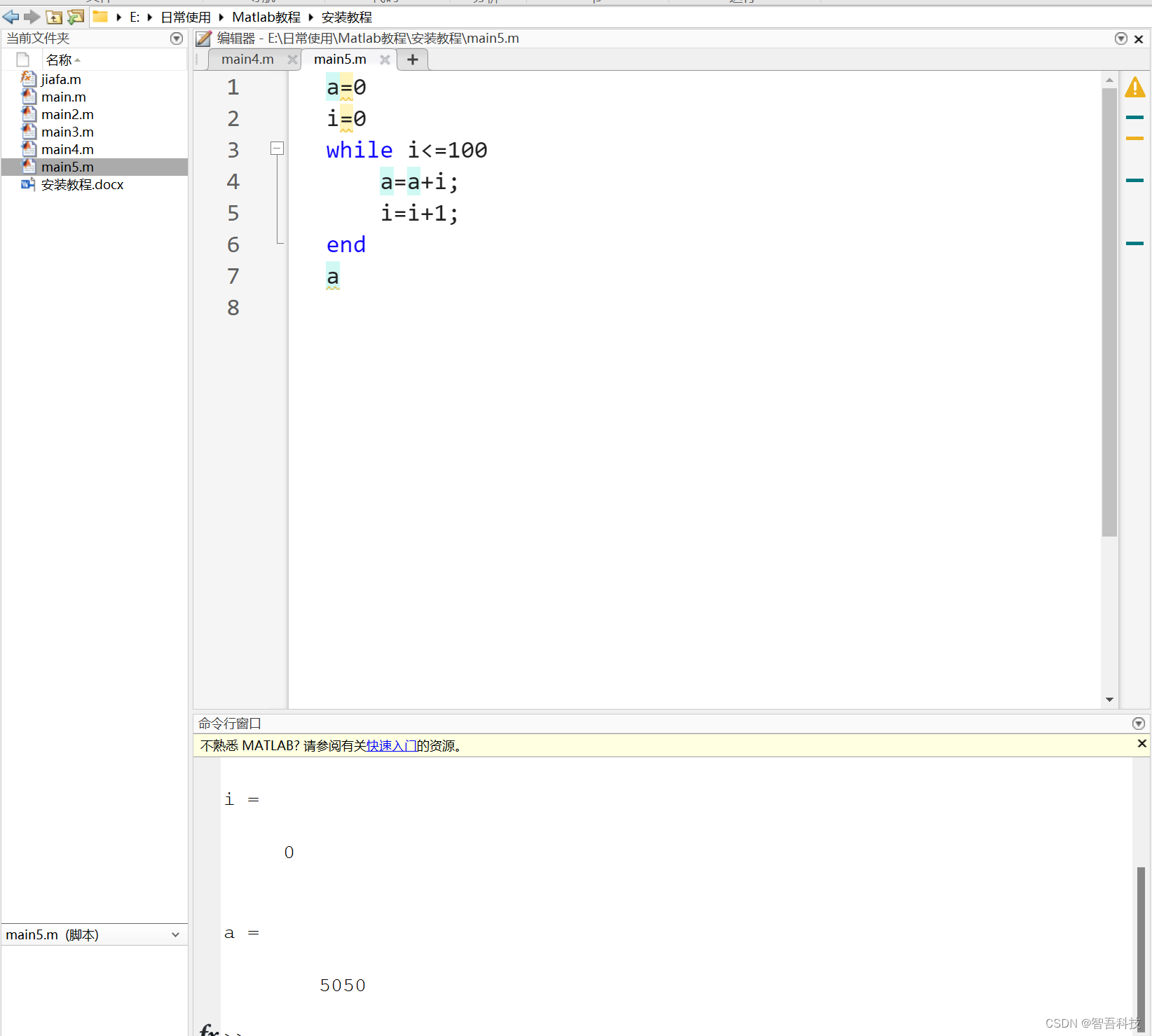Screen dimensions: 1152x1036
Task: Open the current folder panel options menu
Action: pyautogui.click(x=176, y=39)
